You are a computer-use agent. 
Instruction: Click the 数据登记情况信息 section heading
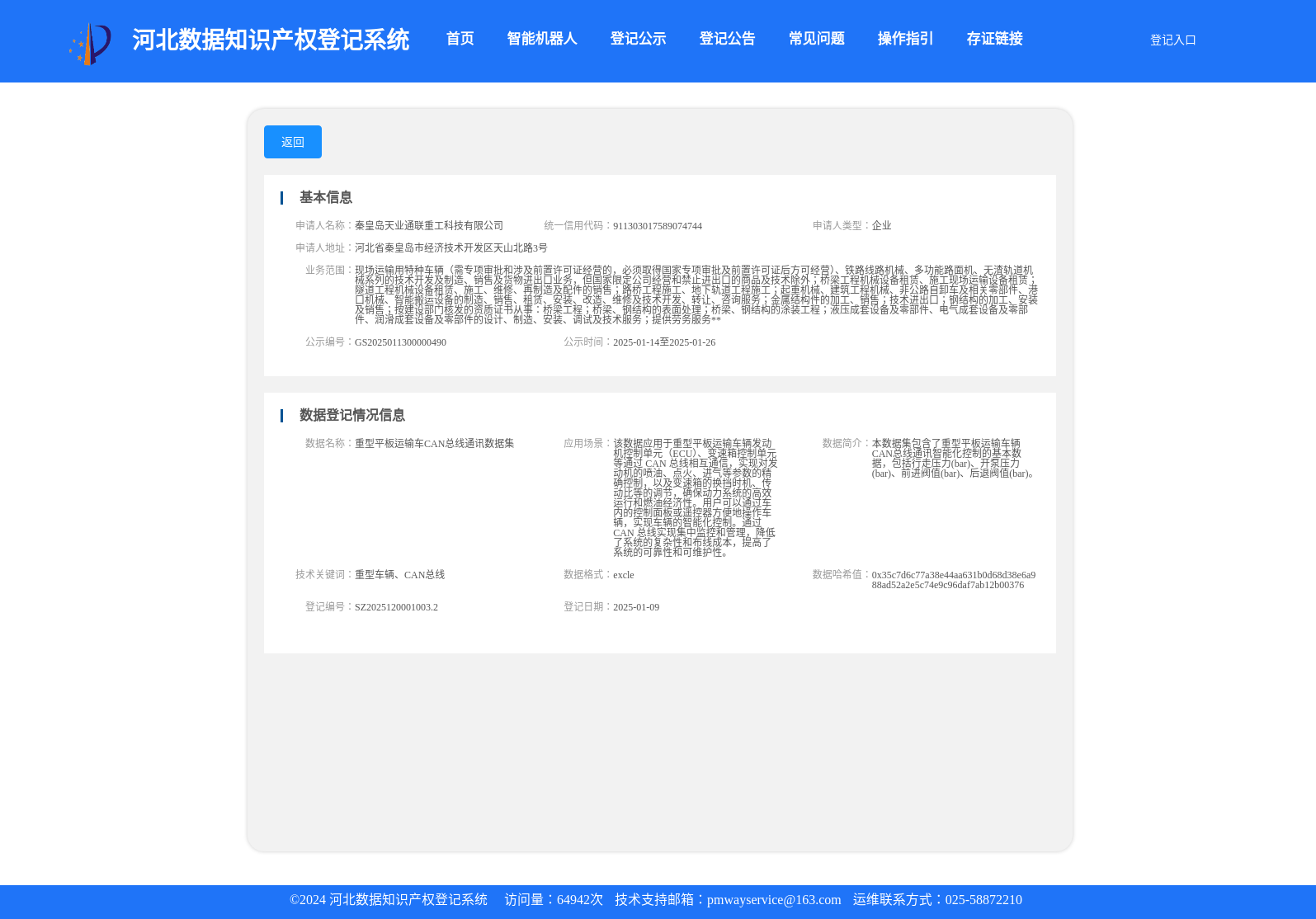351,415
